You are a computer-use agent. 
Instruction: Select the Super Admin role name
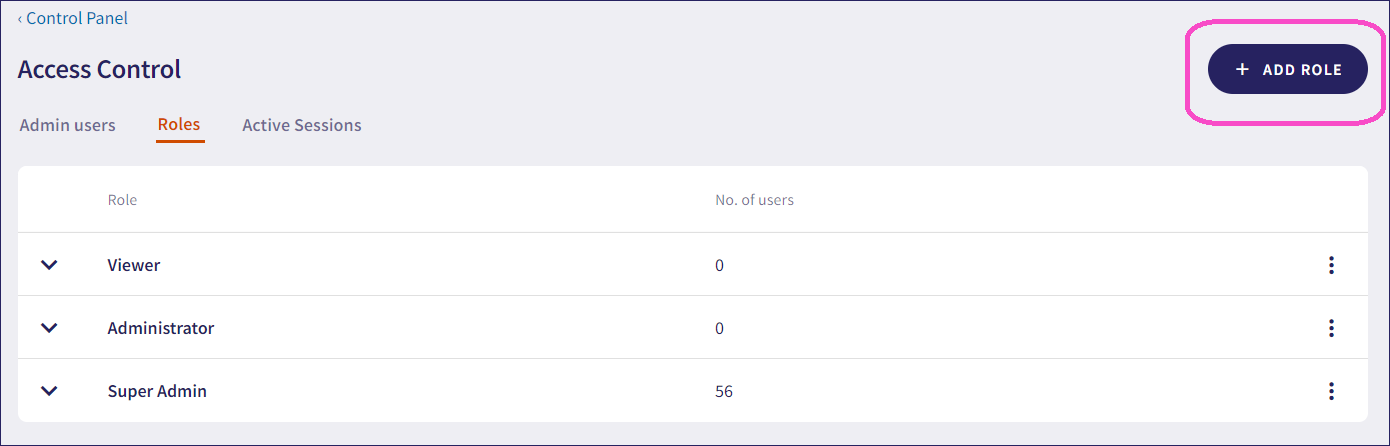click(157, 391)
